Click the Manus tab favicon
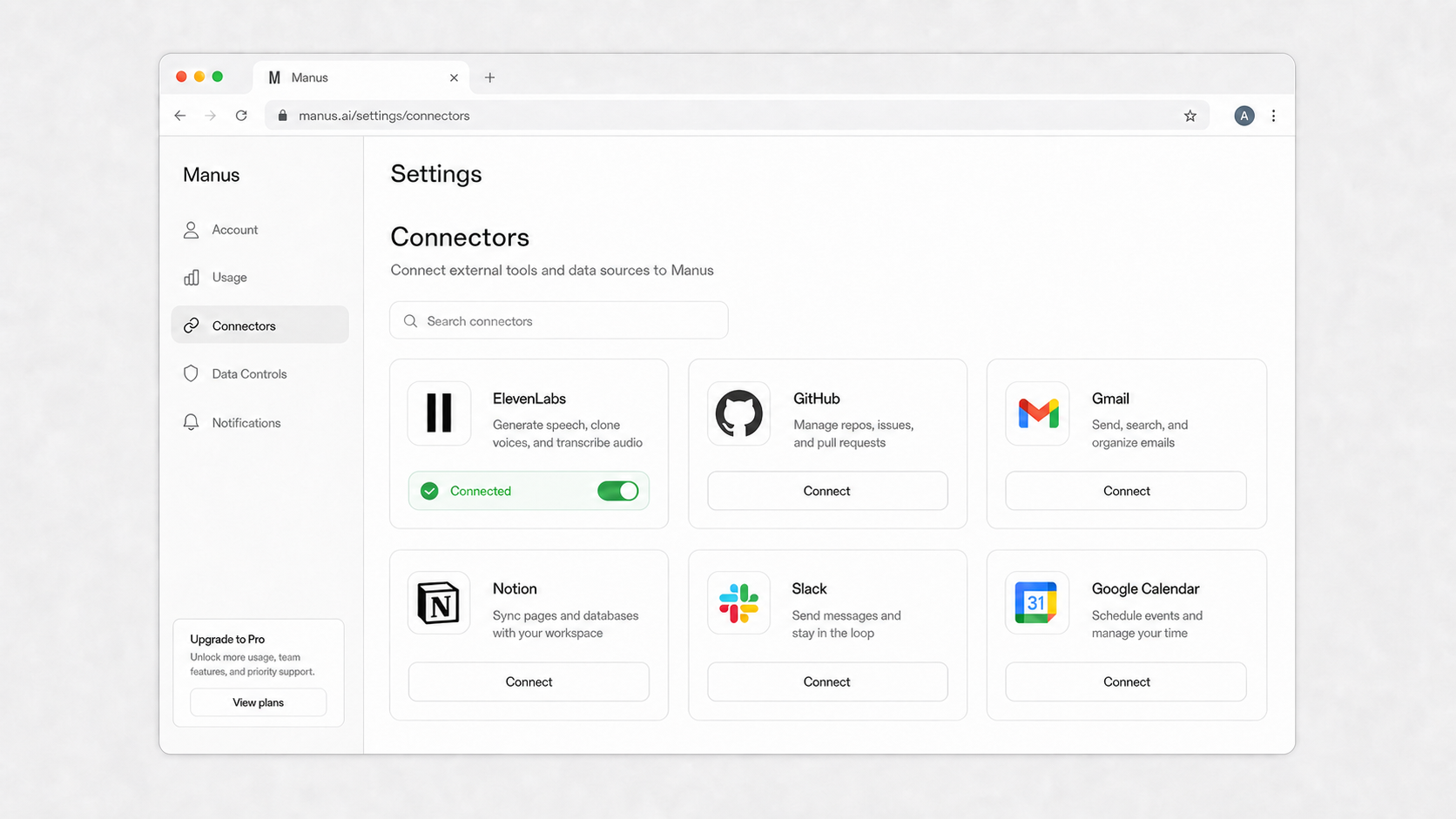 [x=274, y=77]
